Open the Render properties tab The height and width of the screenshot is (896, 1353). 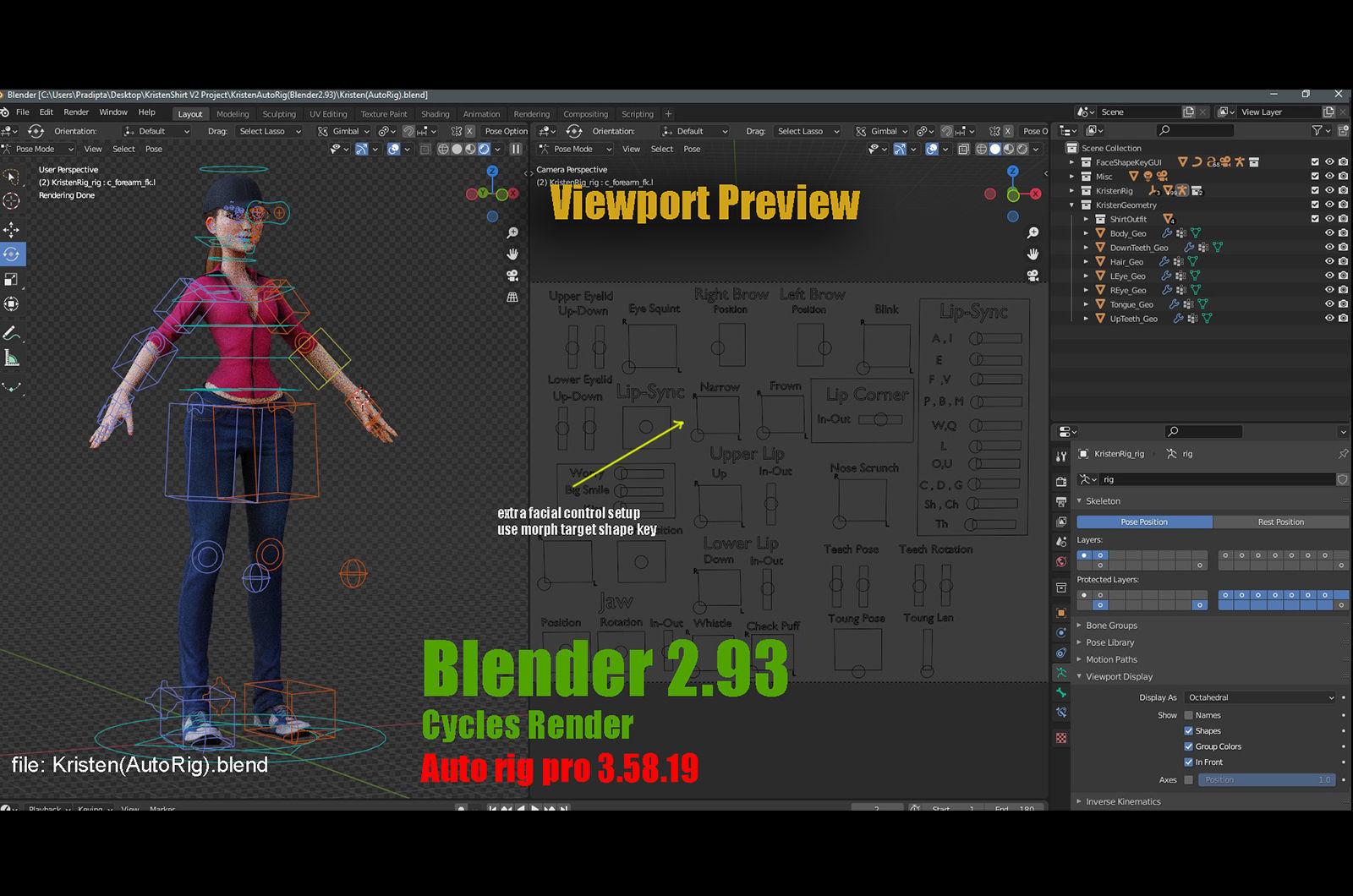1061,481
